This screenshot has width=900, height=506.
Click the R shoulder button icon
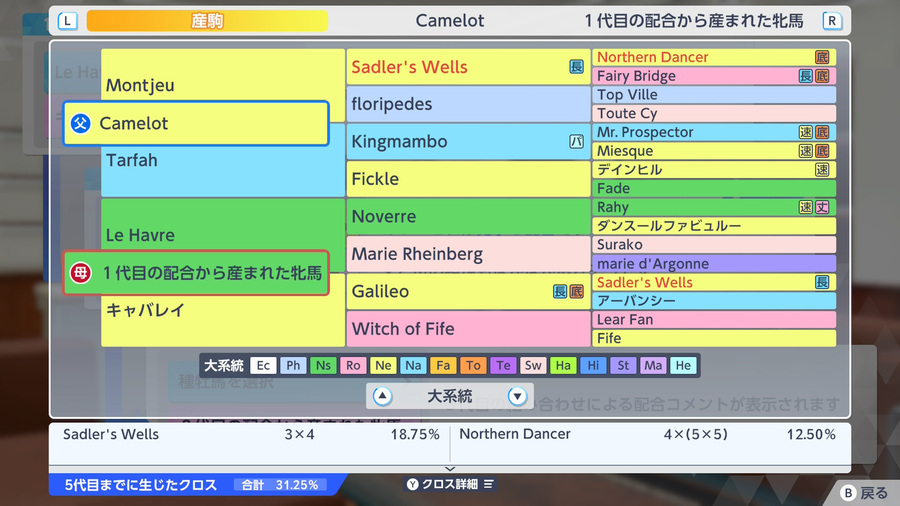coord(832,21)
